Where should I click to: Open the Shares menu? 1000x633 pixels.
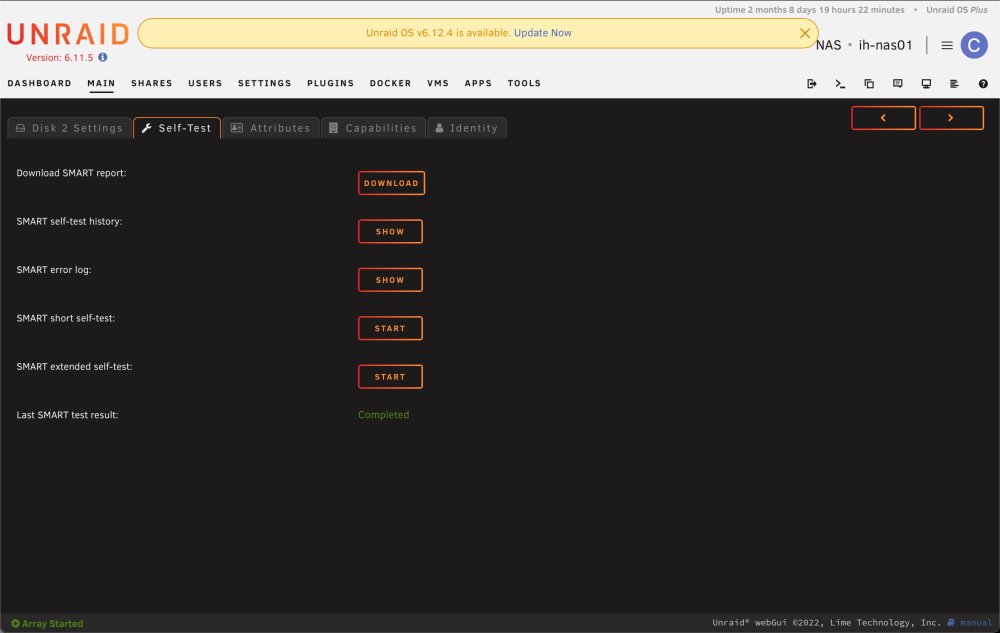tap(152, 84)
